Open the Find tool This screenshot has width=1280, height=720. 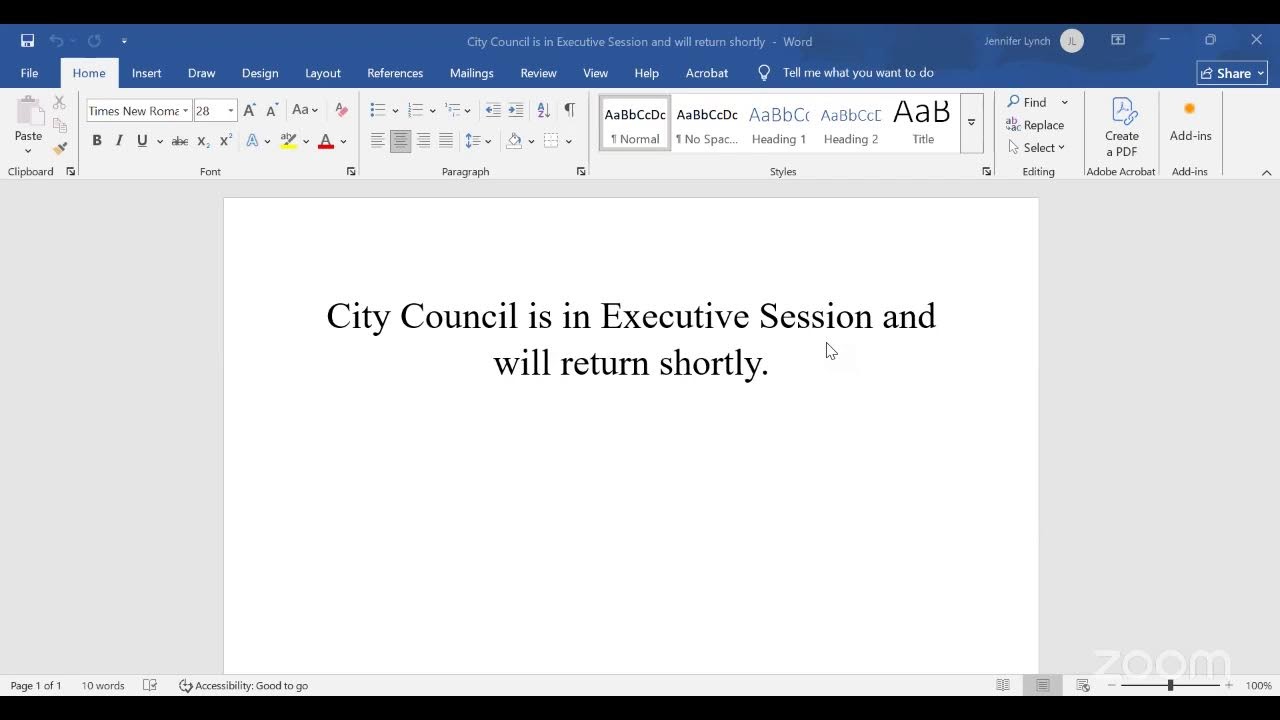pos(1027,102)
